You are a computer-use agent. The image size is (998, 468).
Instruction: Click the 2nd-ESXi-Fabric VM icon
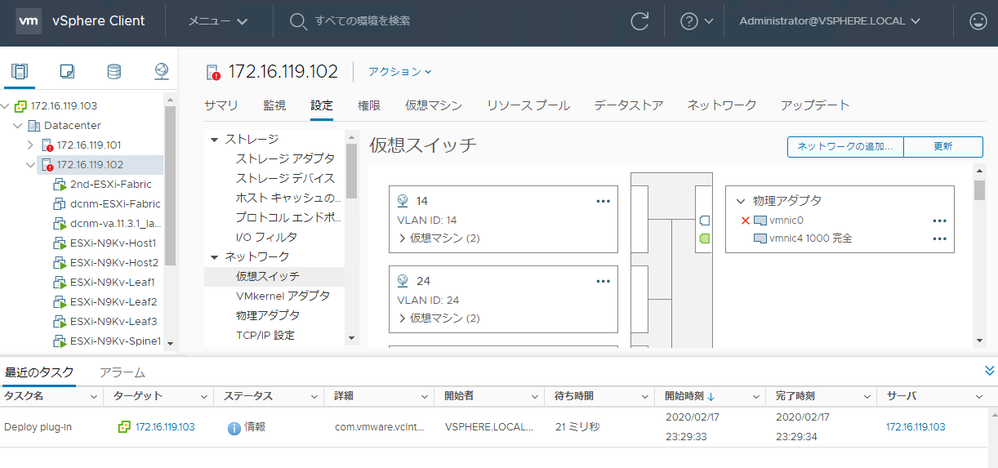(x=60, y=184)
